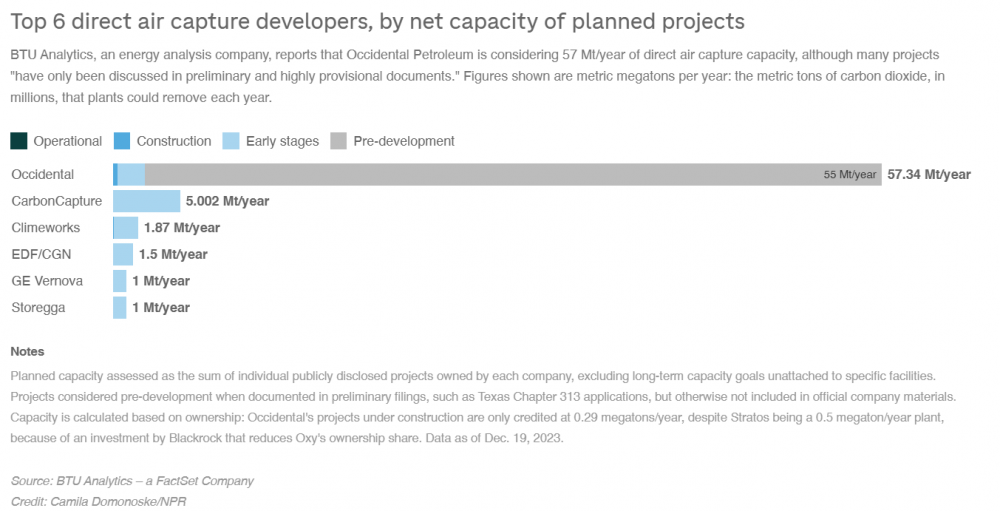Screen dimensions: 1000x511
Task: Click the Occidental company label
Action: tap(43, 174)
